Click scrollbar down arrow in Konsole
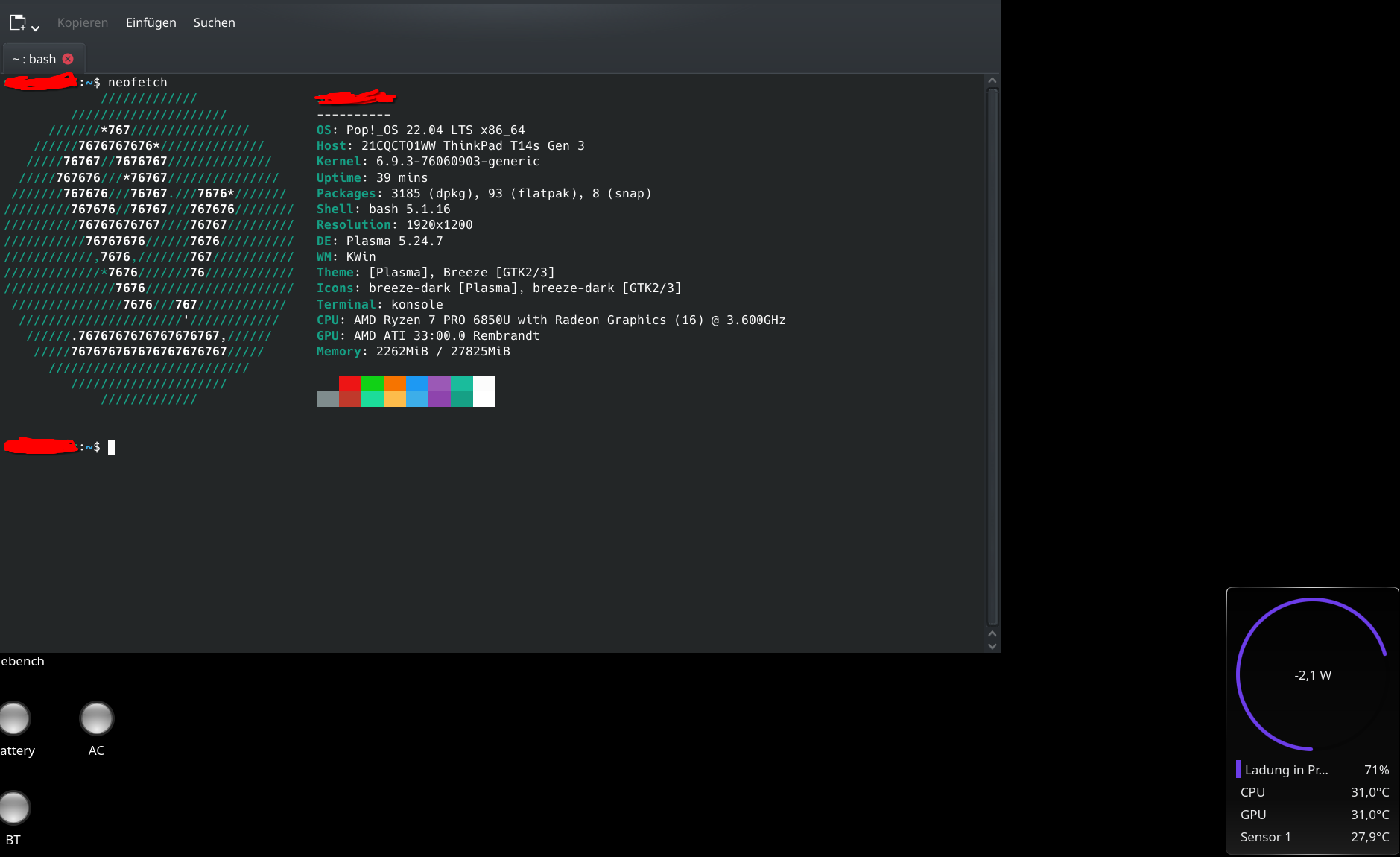The image size is (1400, 857). coord(992,645)
